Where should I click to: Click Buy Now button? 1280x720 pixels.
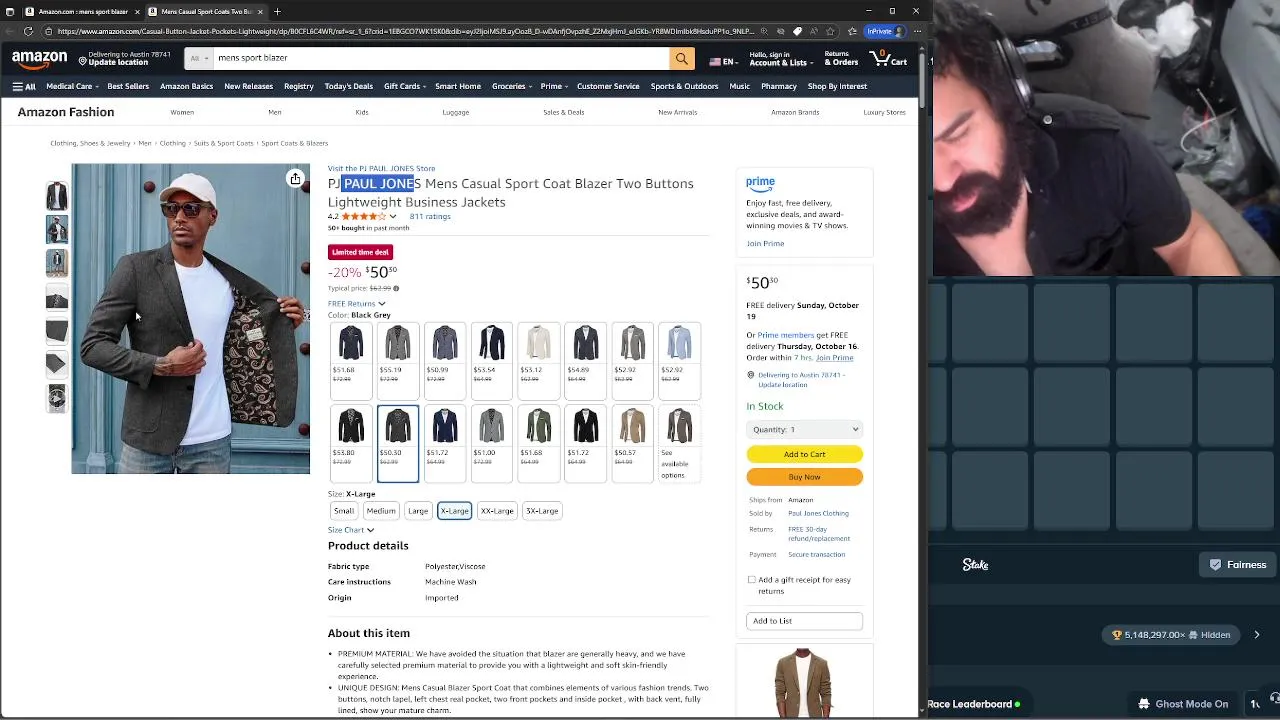[804, 477]
